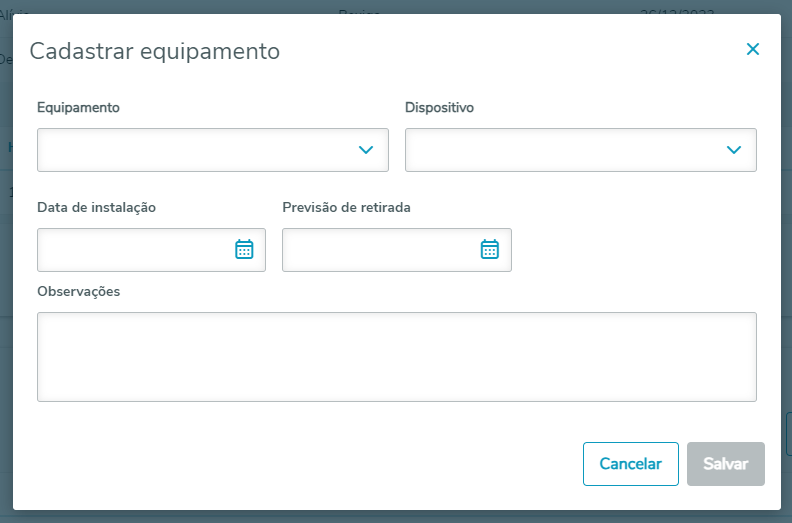
Task: Close the Cadastrar equipamento dialog with X
Action: [753, 49]
